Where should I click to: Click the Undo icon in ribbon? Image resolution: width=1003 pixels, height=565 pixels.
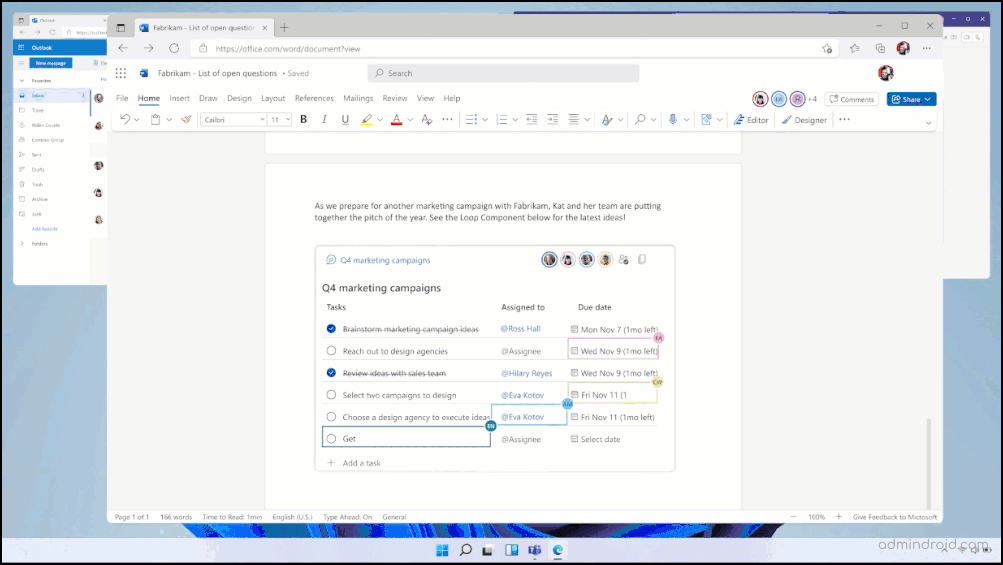pos(125,119)
